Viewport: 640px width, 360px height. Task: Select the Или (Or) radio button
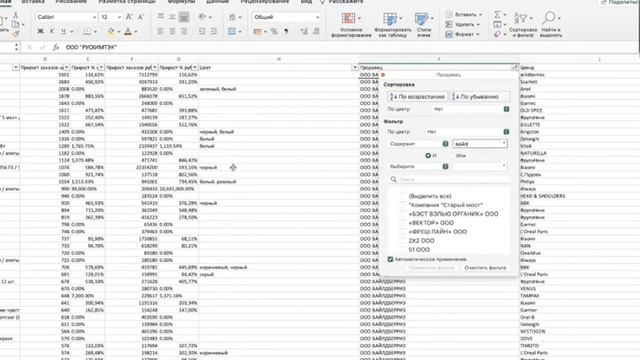[x=452, y=156]
